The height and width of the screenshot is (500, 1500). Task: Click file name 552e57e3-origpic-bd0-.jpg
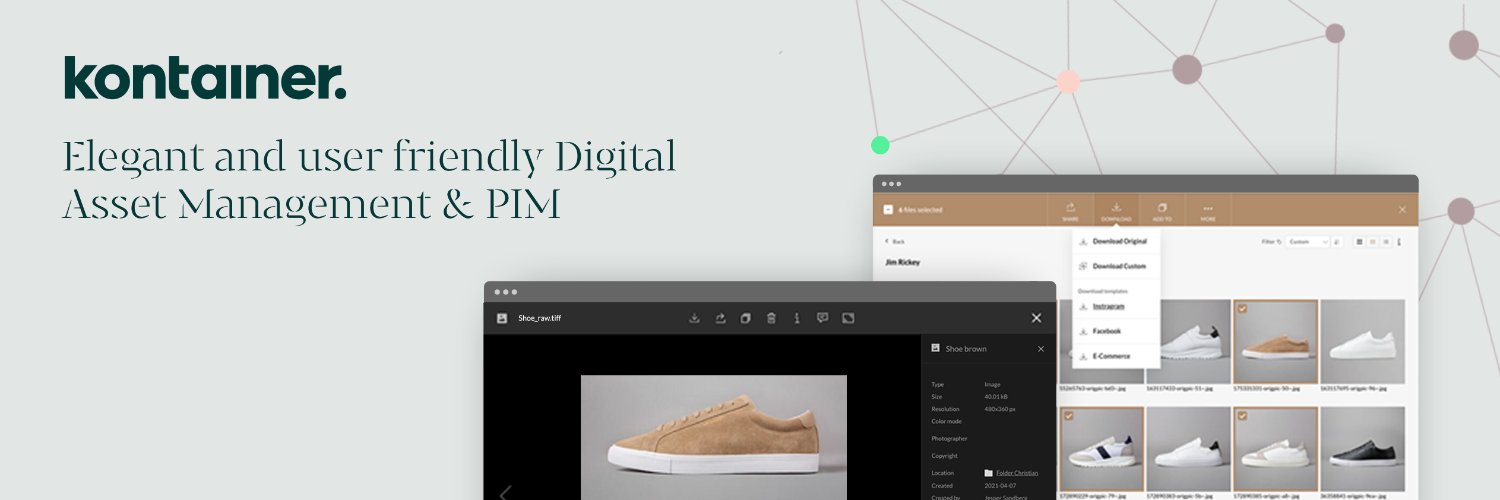pos(1093,391)
